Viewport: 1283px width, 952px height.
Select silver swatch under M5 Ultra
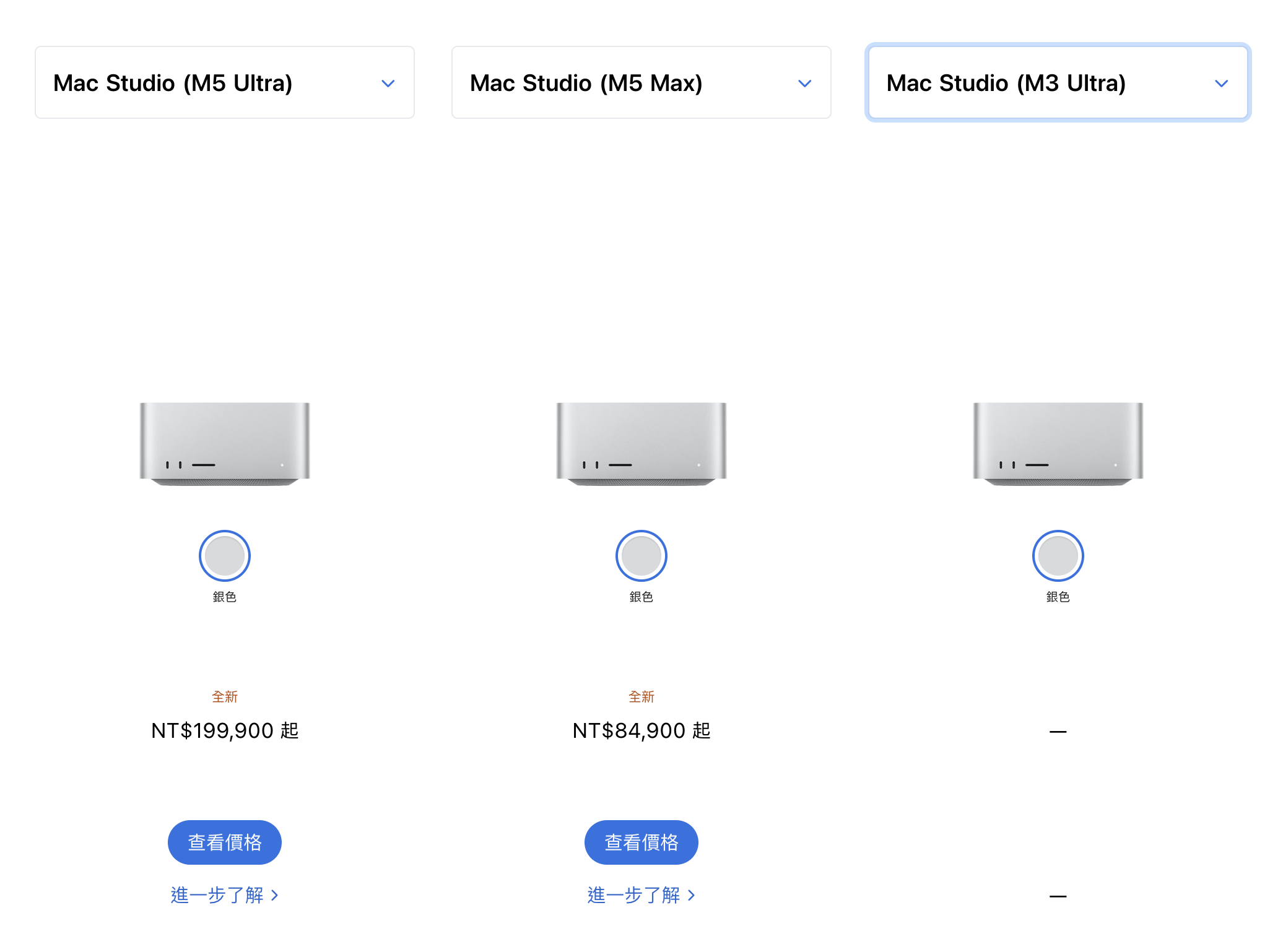(225, 556)
